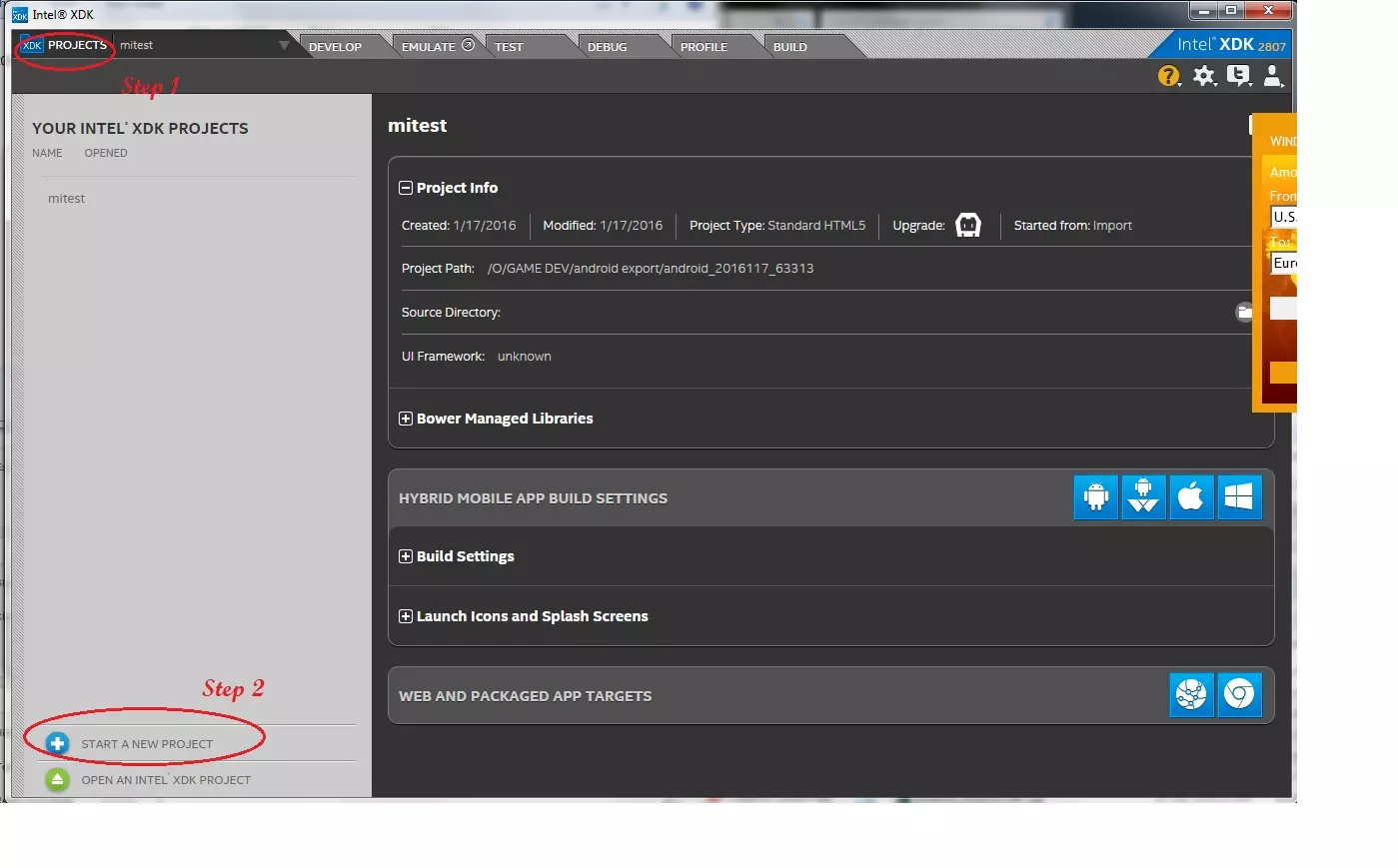Screen dimensions: 1398x868
Task: Select mitest in the projects list
Action: click(67, 199)
